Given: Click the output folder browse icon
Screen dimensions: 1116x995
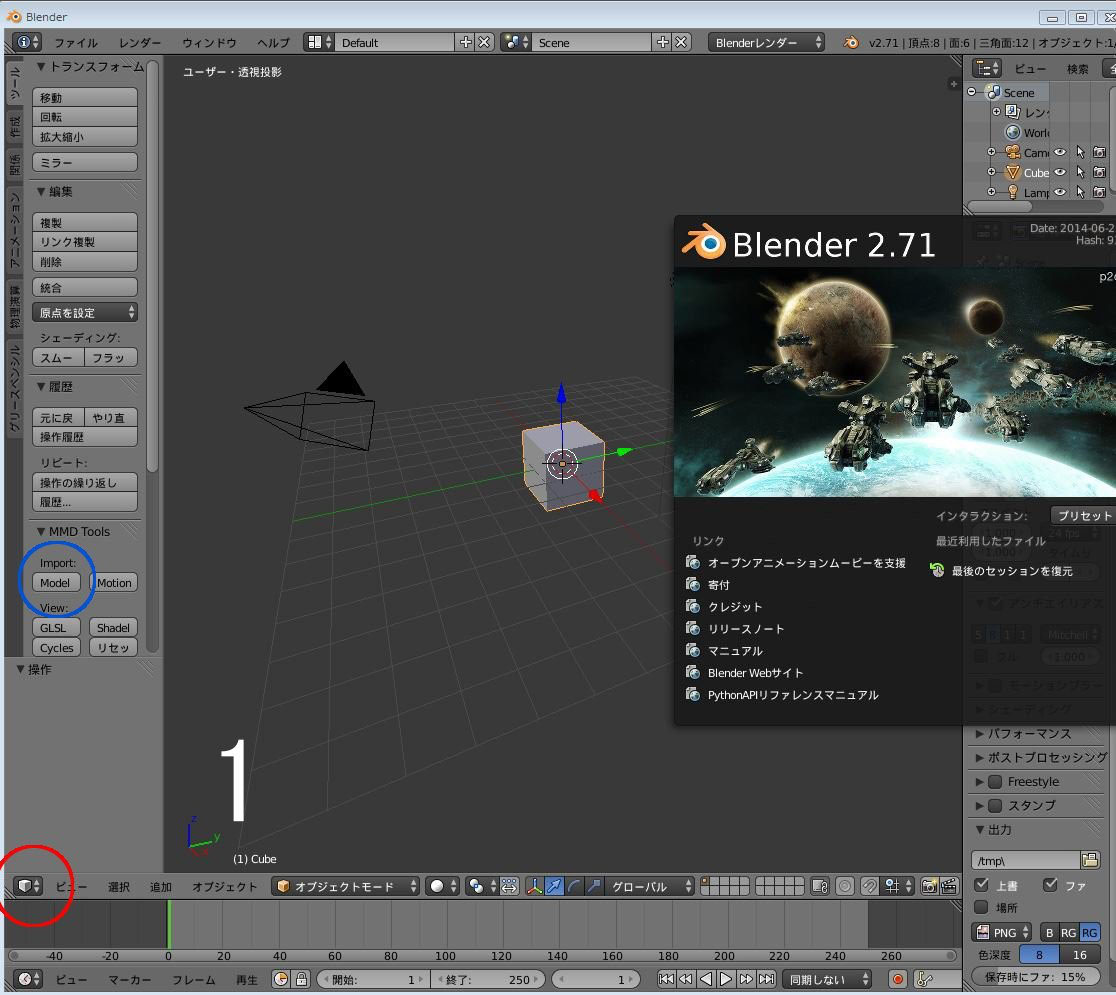Looking at the screenshot, I should 1090,860.
